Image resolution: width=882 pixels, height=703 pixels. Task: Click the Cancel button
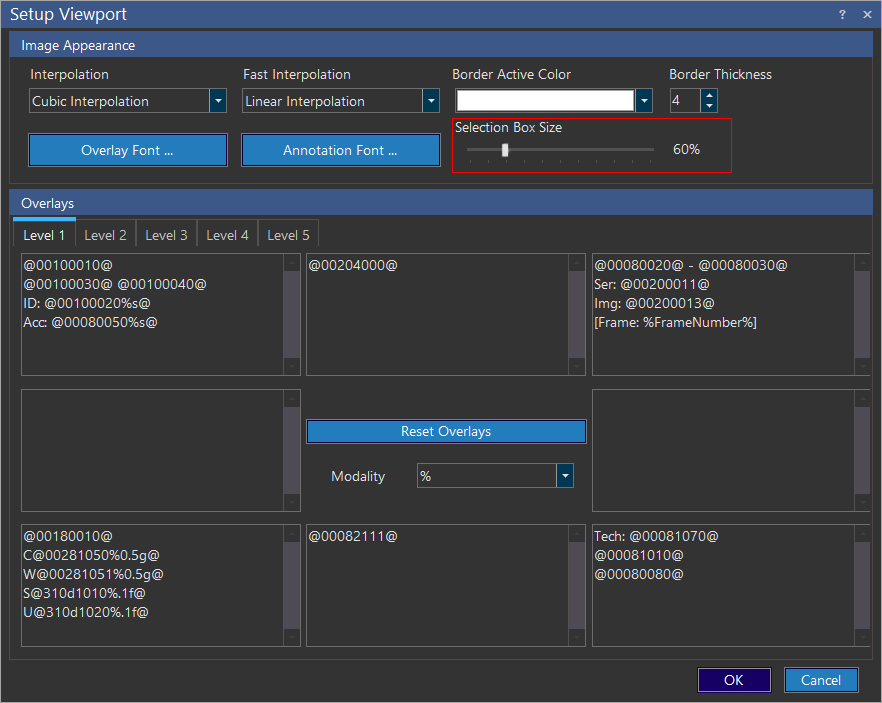click(821, 680)
